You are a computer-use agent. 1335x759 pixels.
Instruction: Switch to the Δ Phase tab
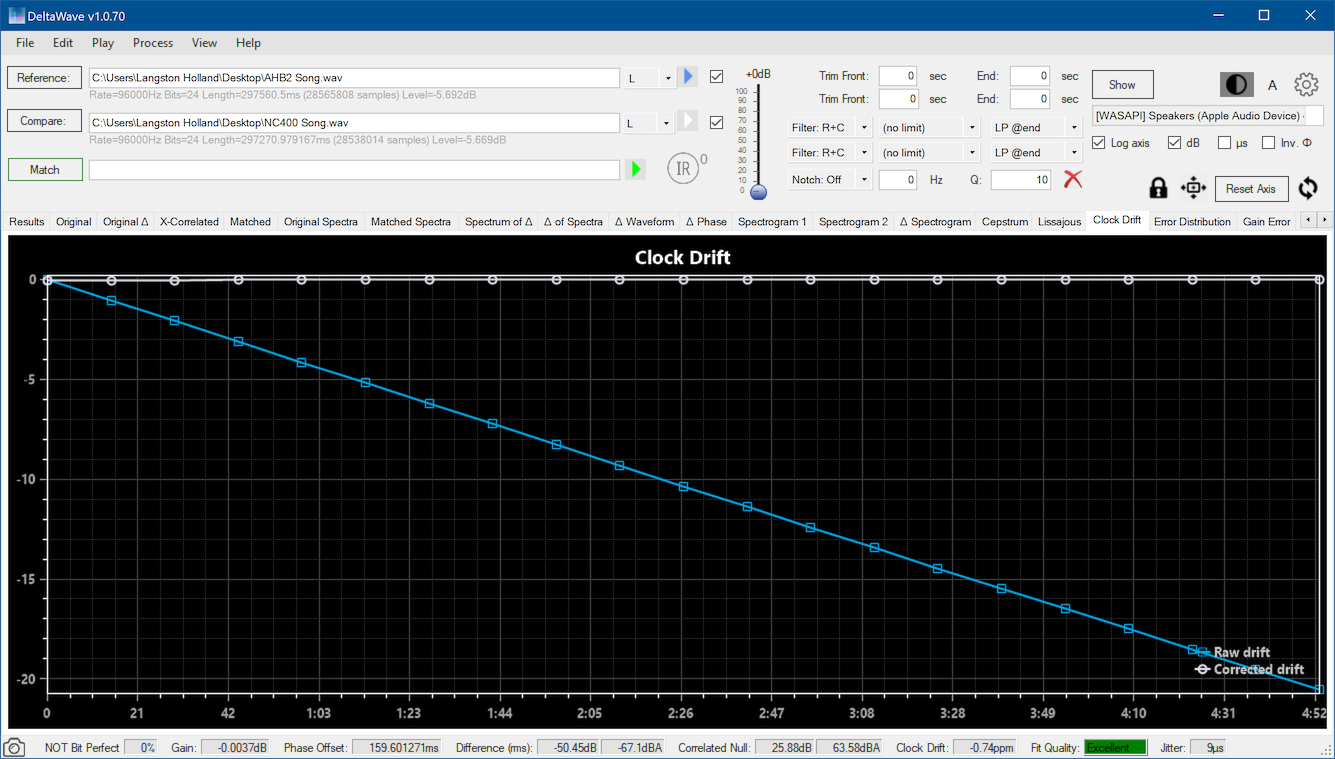(706, 222)
